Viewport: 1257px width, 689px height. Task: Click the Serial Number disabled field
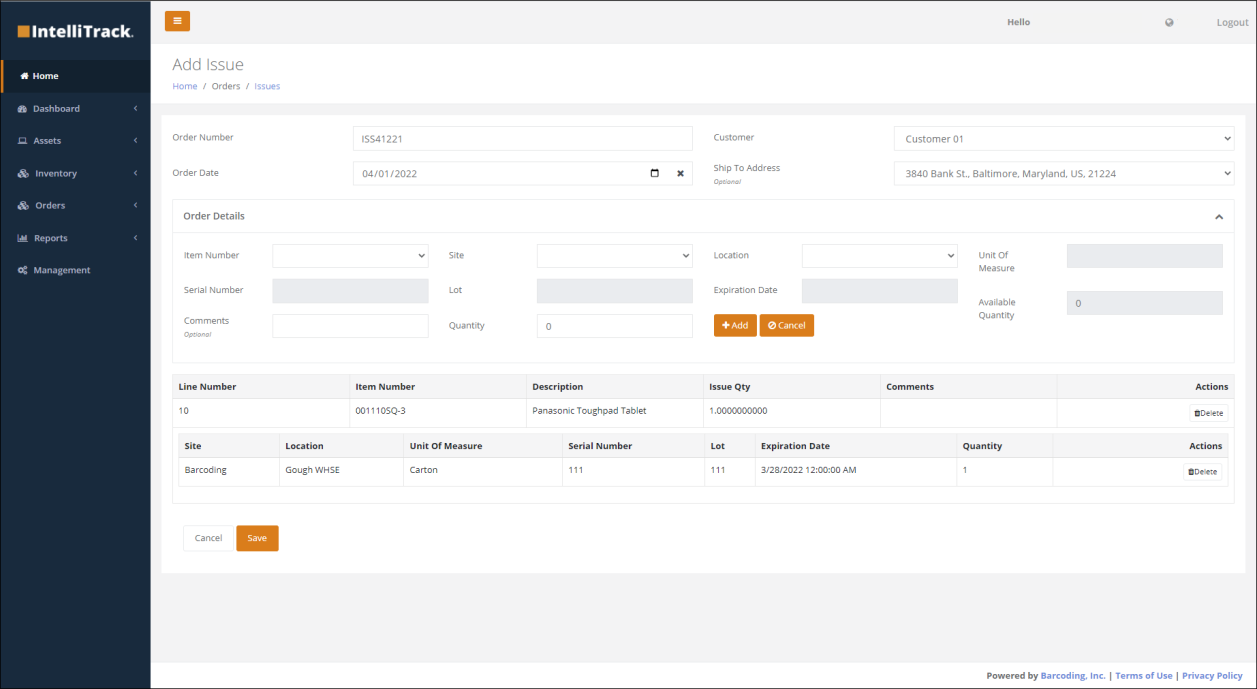(x=350, y=291)
